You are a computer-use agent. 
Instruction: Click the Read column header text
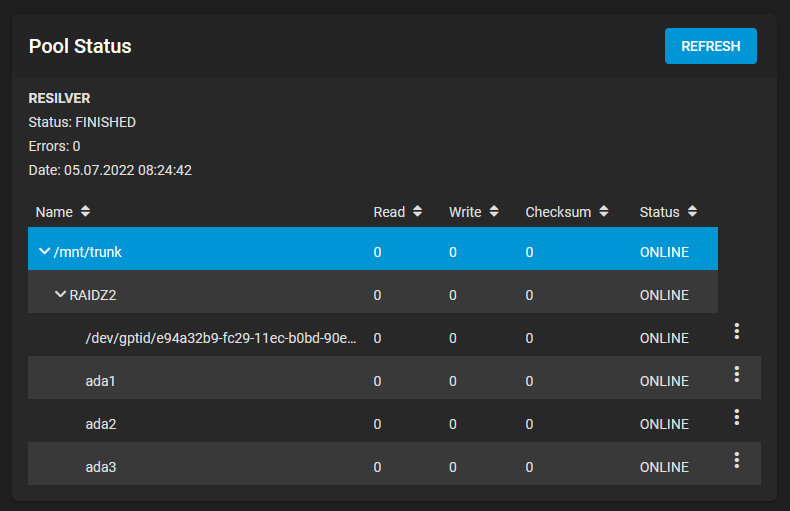coord(389,212)
